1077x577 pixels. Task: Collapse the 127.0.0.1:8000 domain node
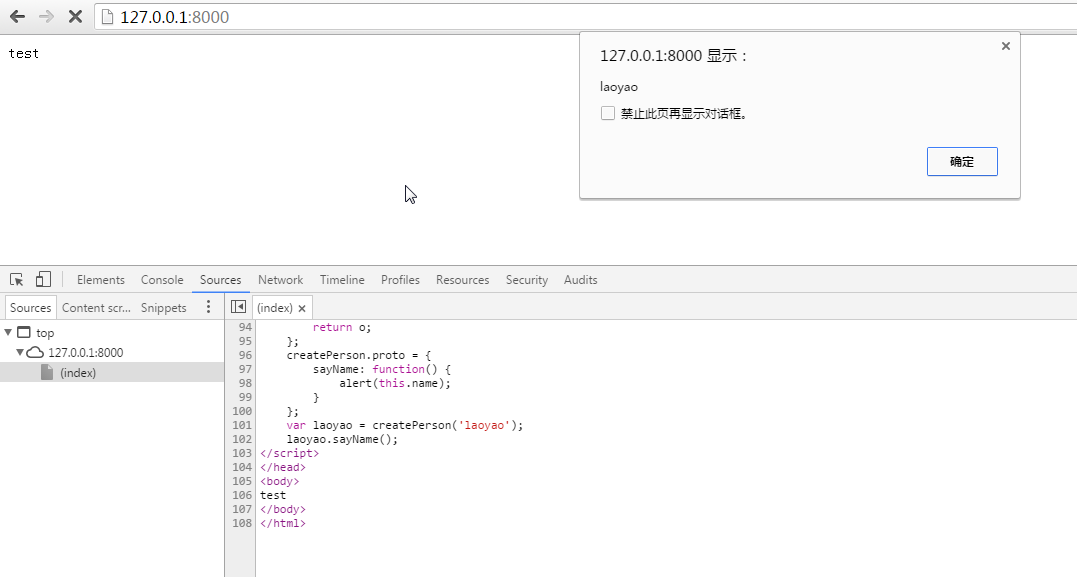tap(21, 352)
